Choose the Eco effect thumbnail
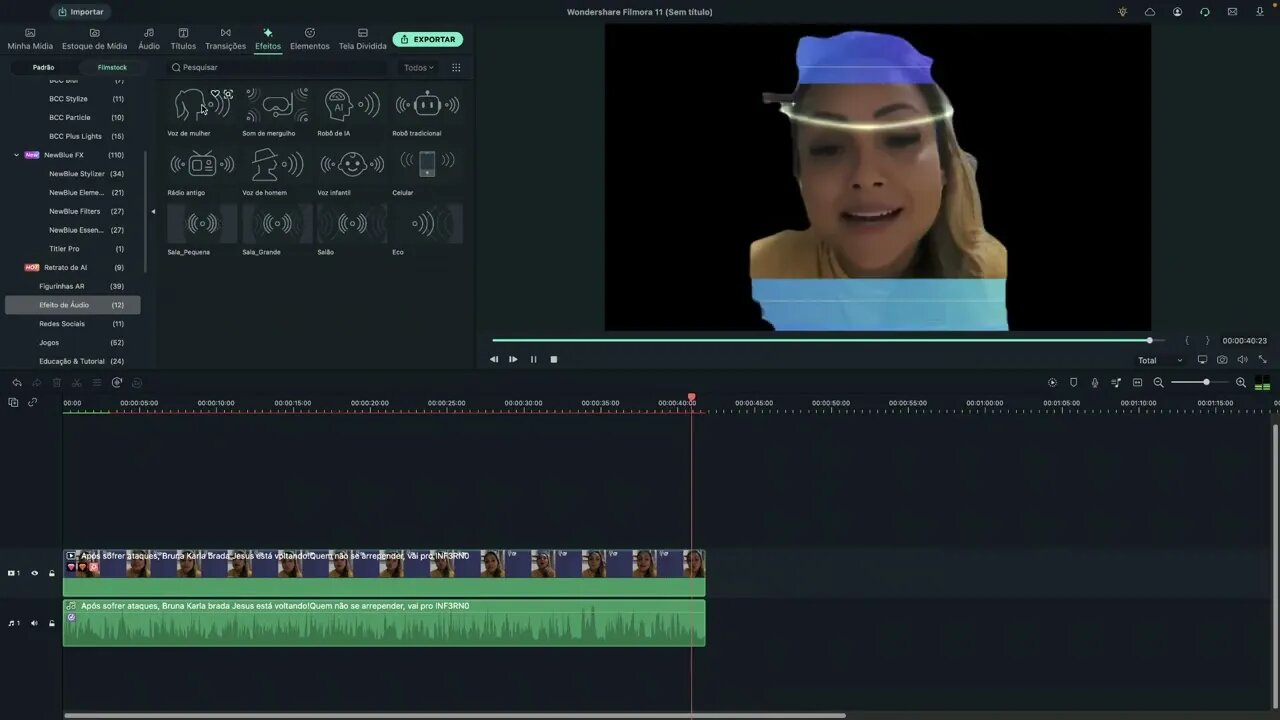The width and height of the screenshot is (1280, 720). (x=427, y=224)
